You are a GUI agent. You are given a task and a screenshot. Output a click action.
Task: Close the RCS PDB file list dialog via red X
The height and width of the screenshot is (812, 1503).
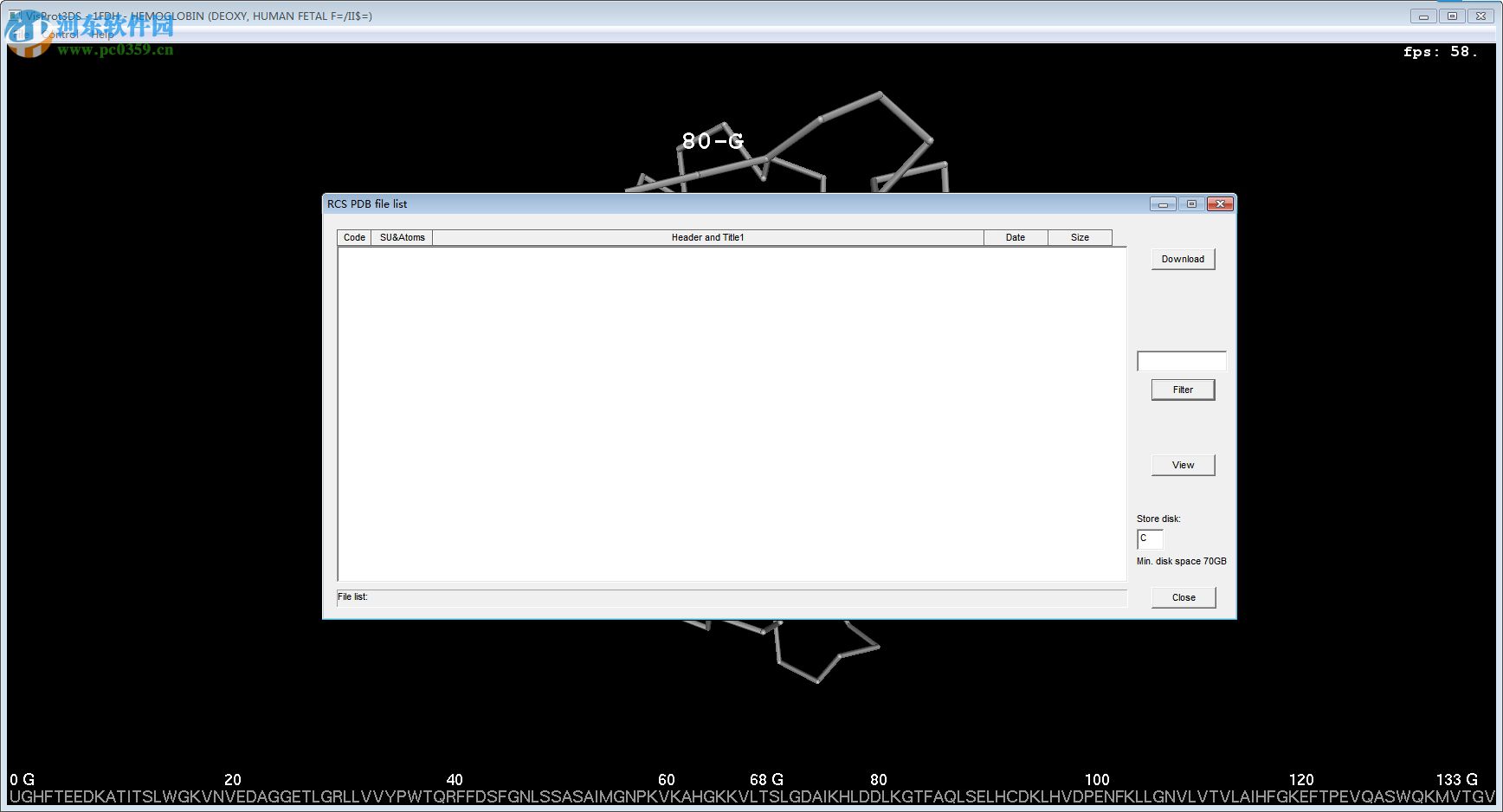pyautogui.click(x=1220, y=204)
